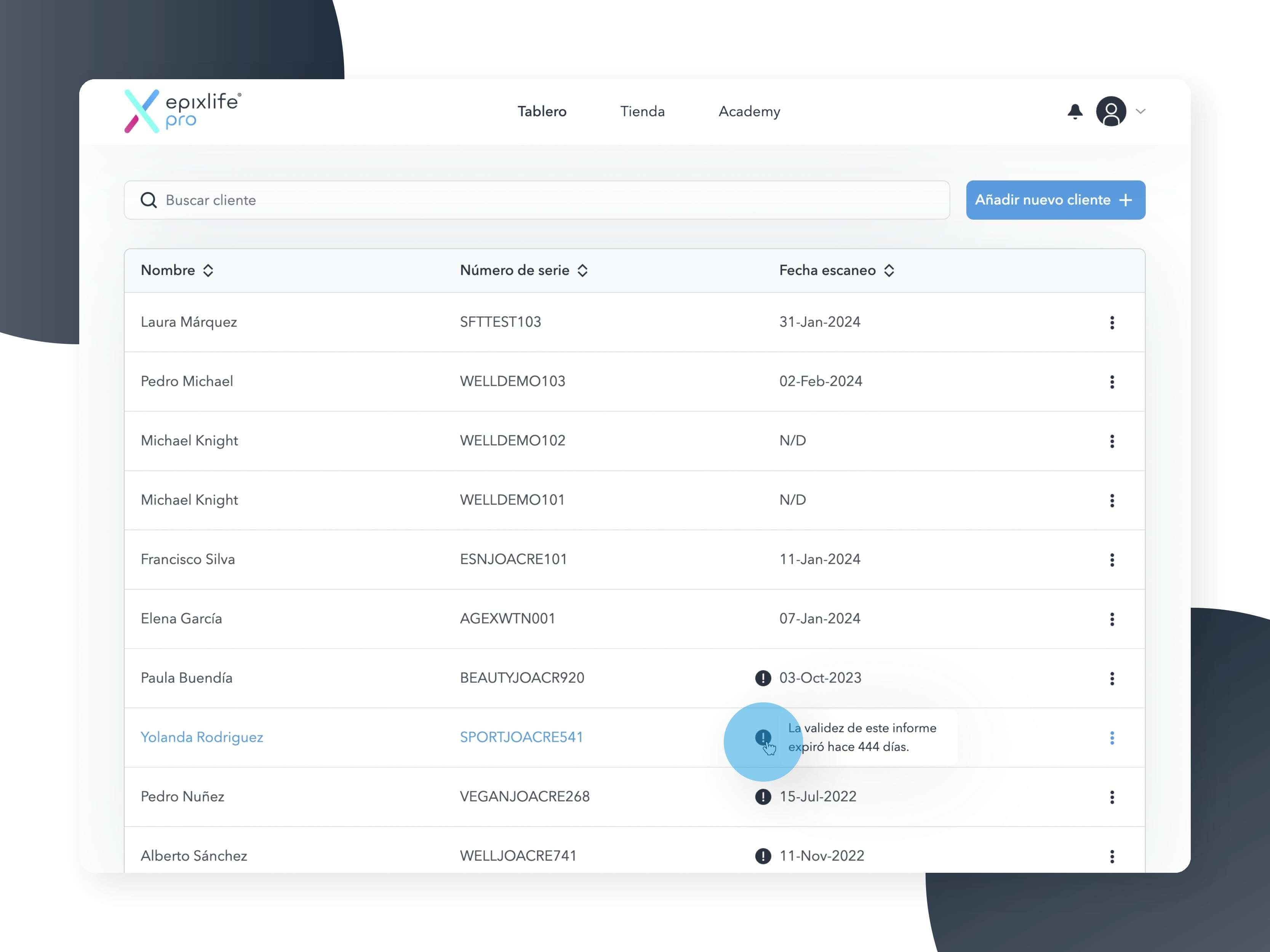Open options menu for Pedro Michael
Screen dimensions: 1270x952
(1112, 382)
